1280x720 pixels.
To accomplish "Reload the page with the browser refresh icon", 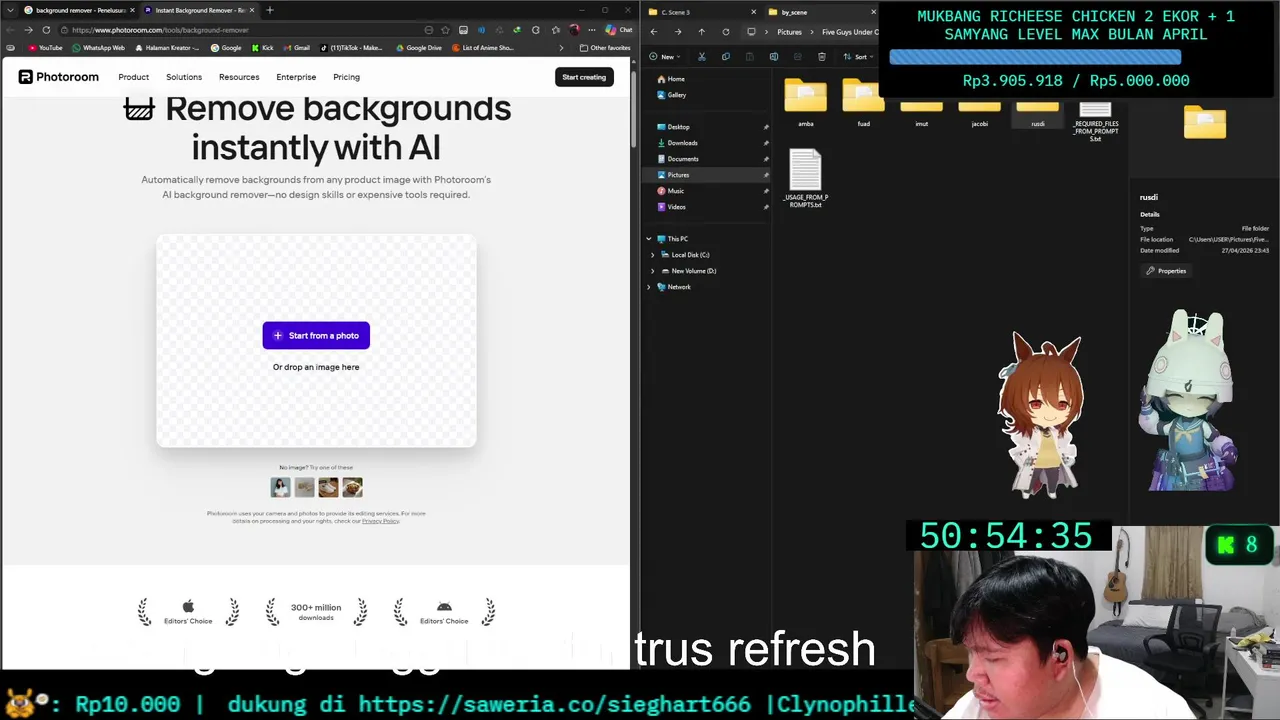I will pyautogui.click(x=46, y=30).
